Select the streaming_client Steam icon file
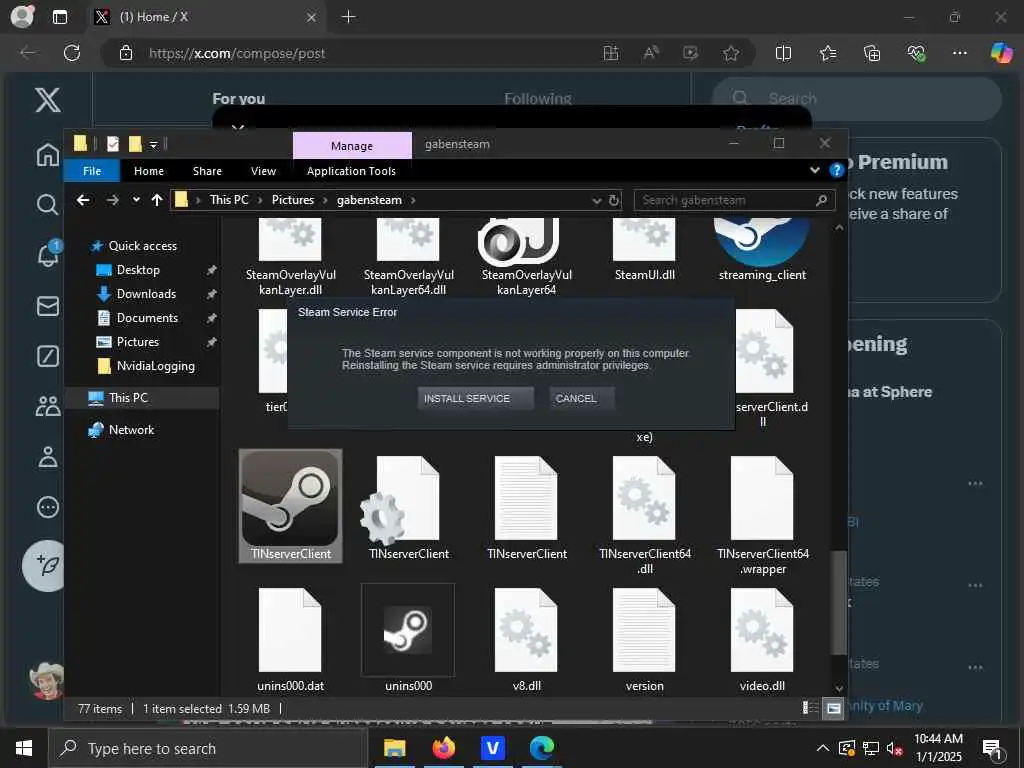 point(762,250)
